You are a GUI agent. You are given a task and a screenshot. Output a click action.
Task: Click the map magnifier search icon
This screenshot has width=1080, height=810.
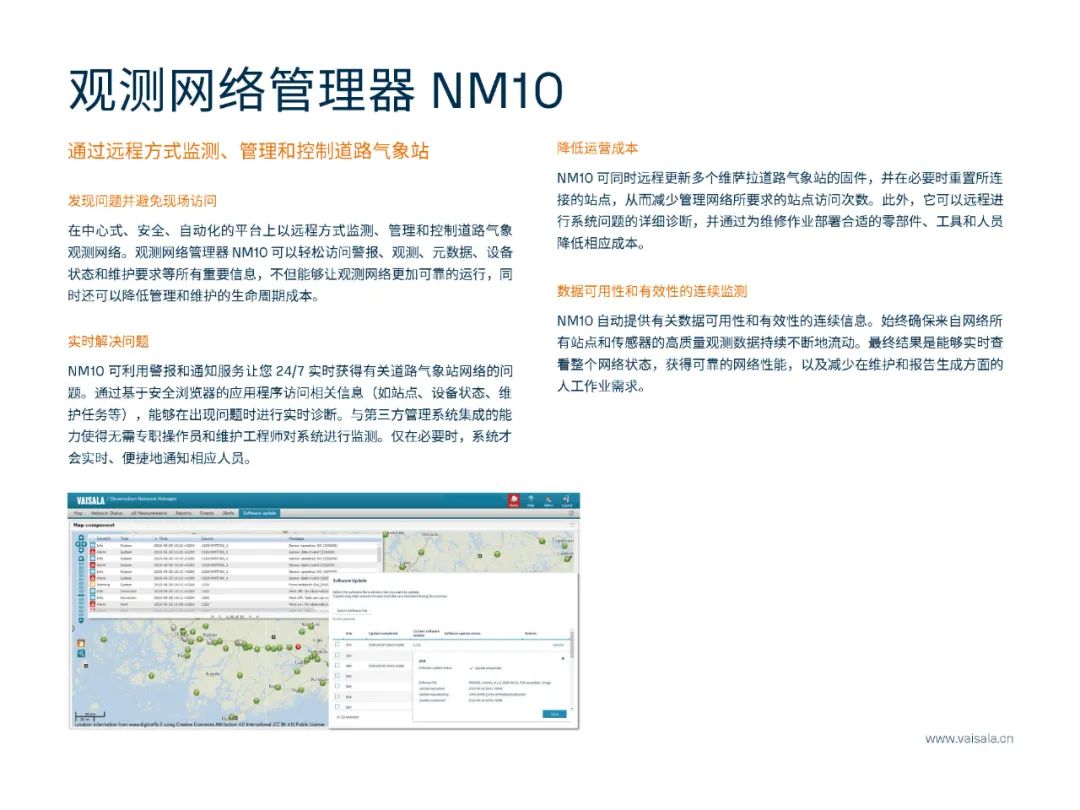point(81,653)
